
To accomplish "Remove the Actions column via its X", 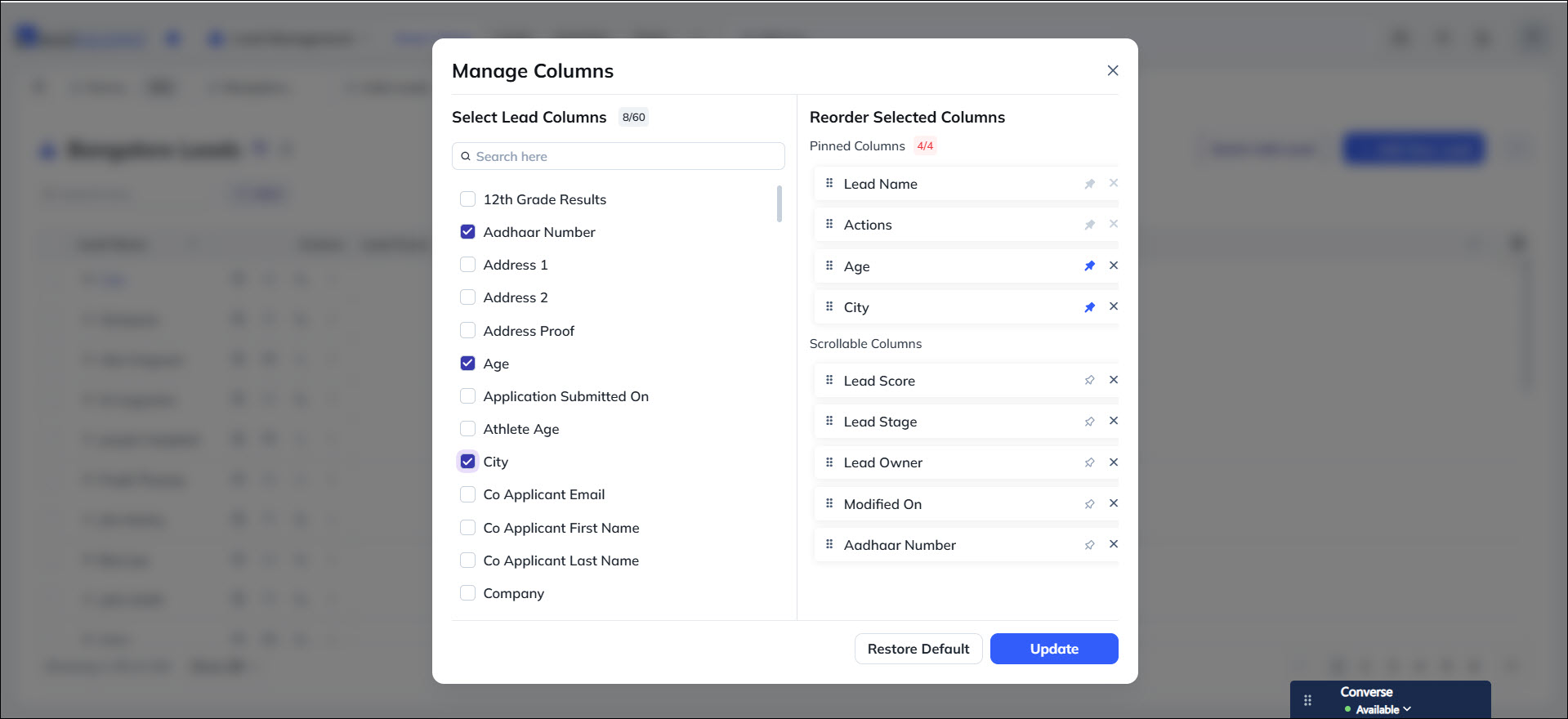I will (x=1114, y=224).
